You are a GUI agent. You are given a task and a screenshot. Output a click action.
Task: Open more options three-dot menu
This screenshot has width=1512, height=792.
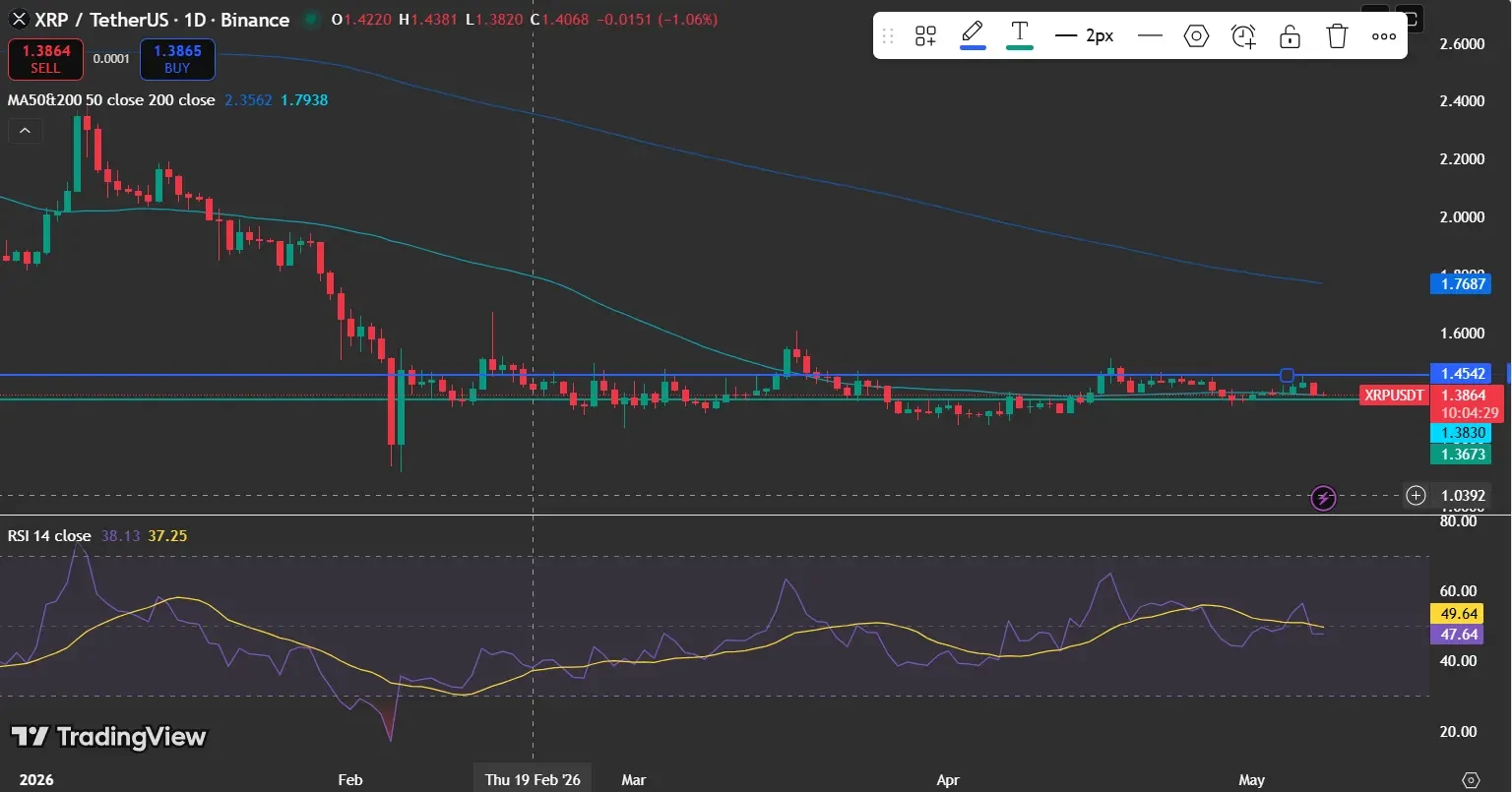pos(1384,36)
